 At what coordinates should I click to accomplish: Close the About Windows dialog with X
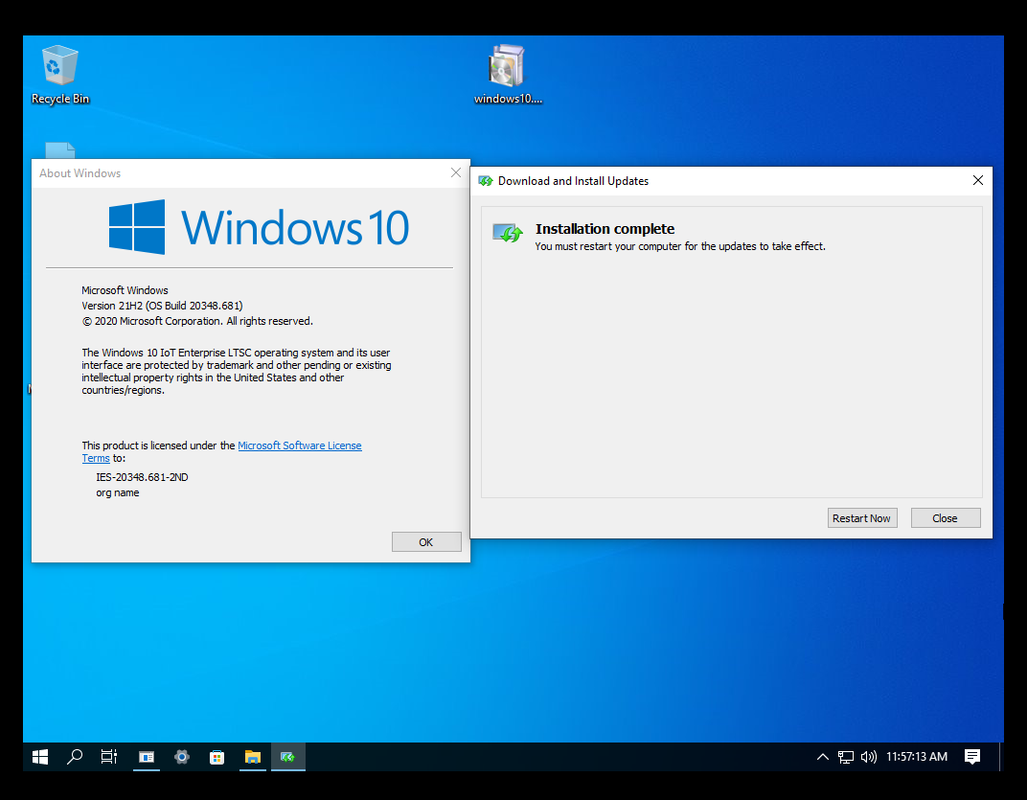coord(456,173)
